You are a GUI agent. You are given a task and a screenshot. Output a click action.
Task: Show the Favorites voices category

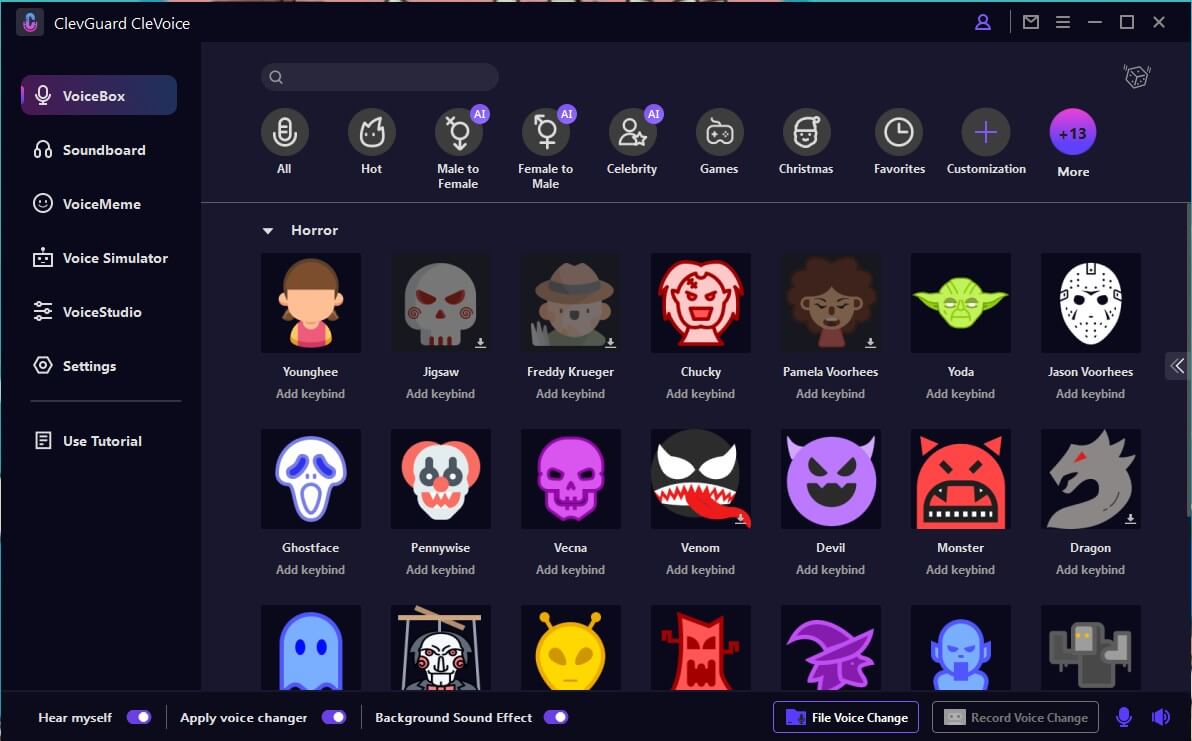[x=899, y=132]
